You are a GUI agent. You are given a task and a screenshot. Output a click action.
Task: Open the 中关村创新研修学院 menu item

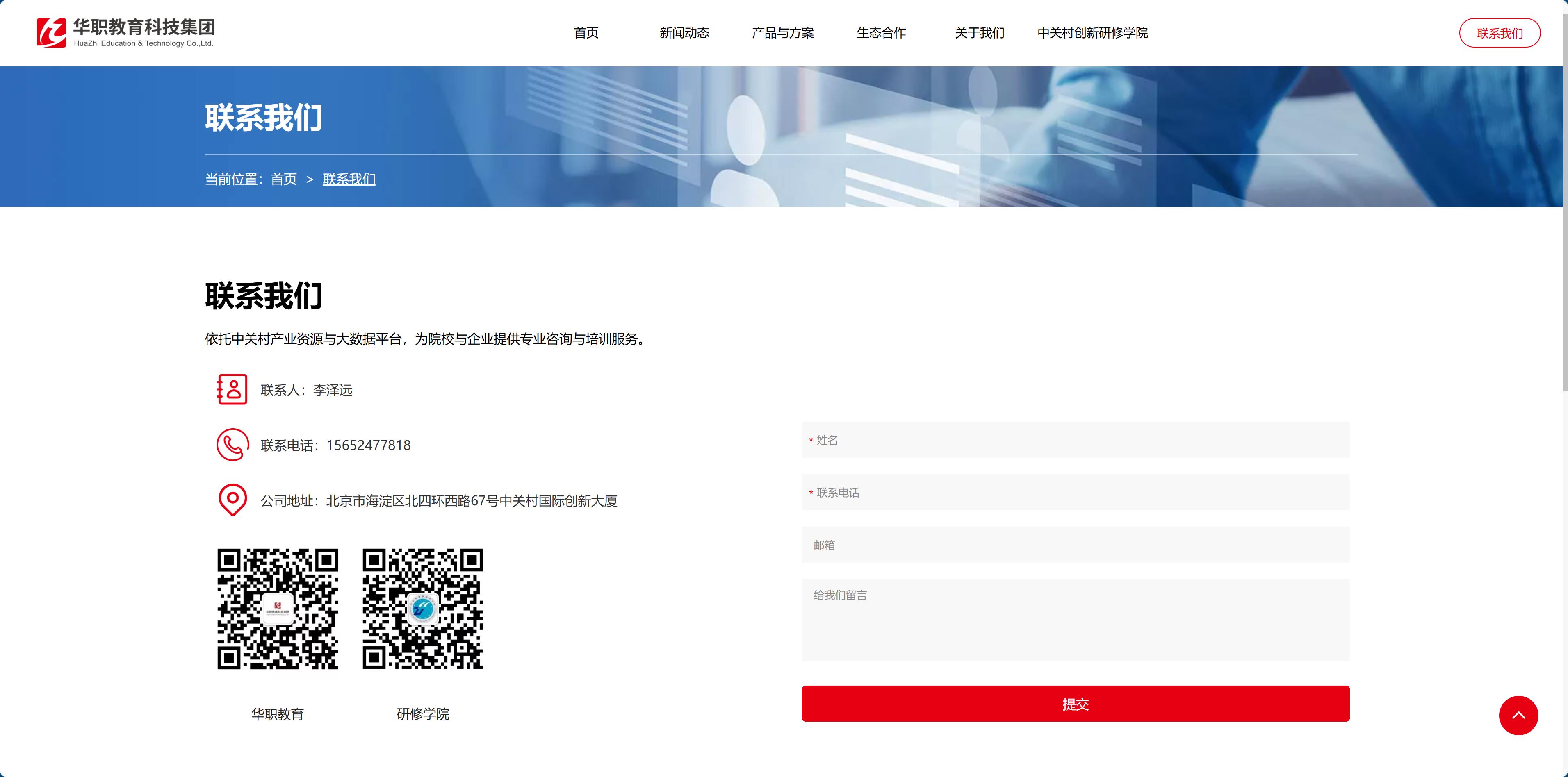pos(1093,33)
